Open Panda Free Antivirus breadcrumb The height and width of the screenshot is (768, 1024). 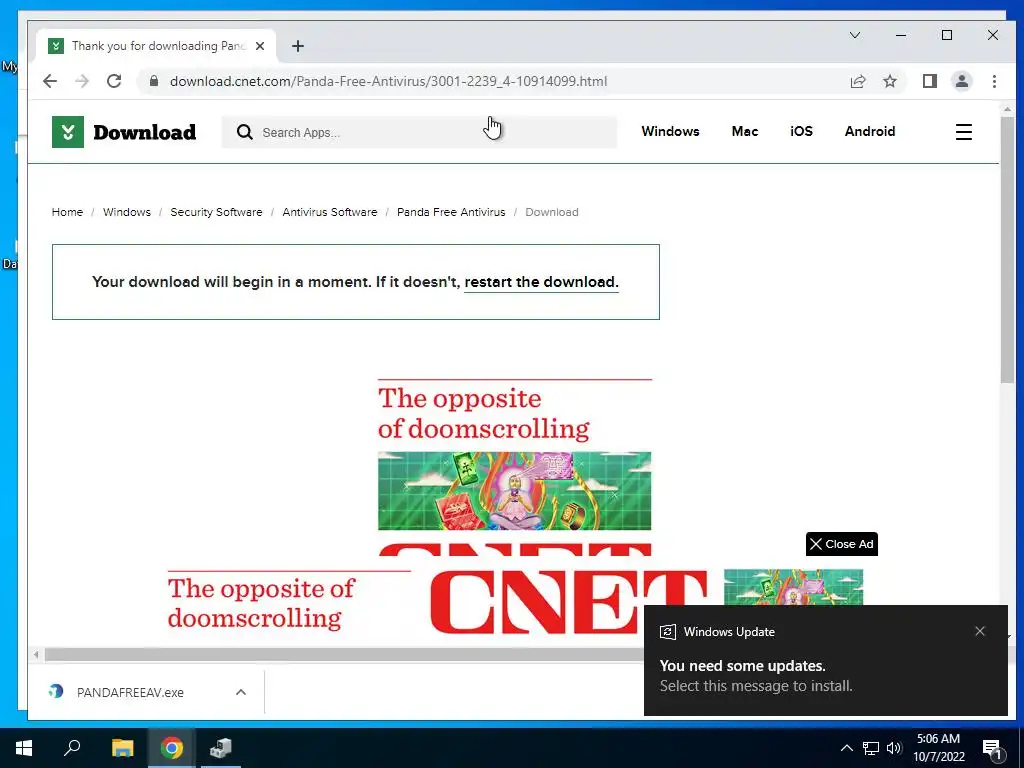451,212
